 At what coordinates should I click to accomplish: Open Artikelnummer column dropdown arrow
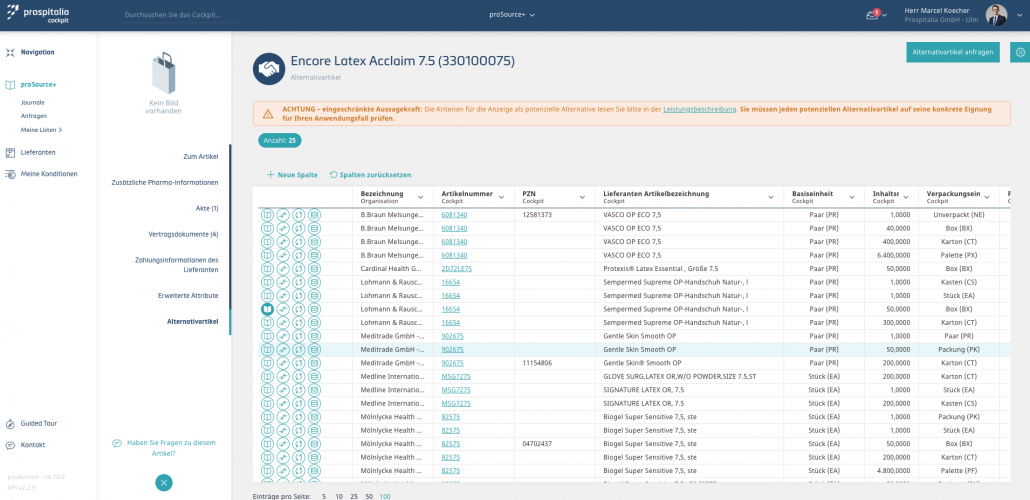coord(502,197)
